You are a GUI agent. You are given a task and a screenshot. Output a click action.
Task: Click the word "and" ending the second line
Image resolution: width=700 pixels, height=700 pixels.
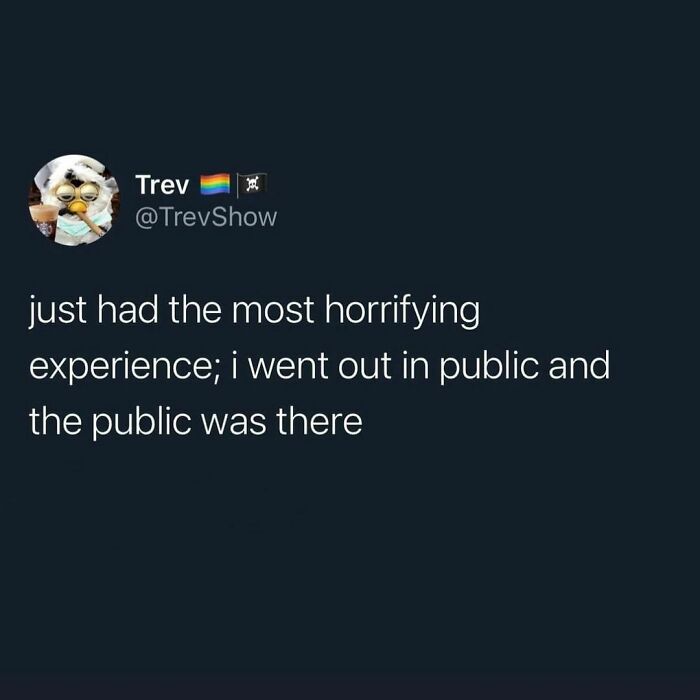click(579, 365)
